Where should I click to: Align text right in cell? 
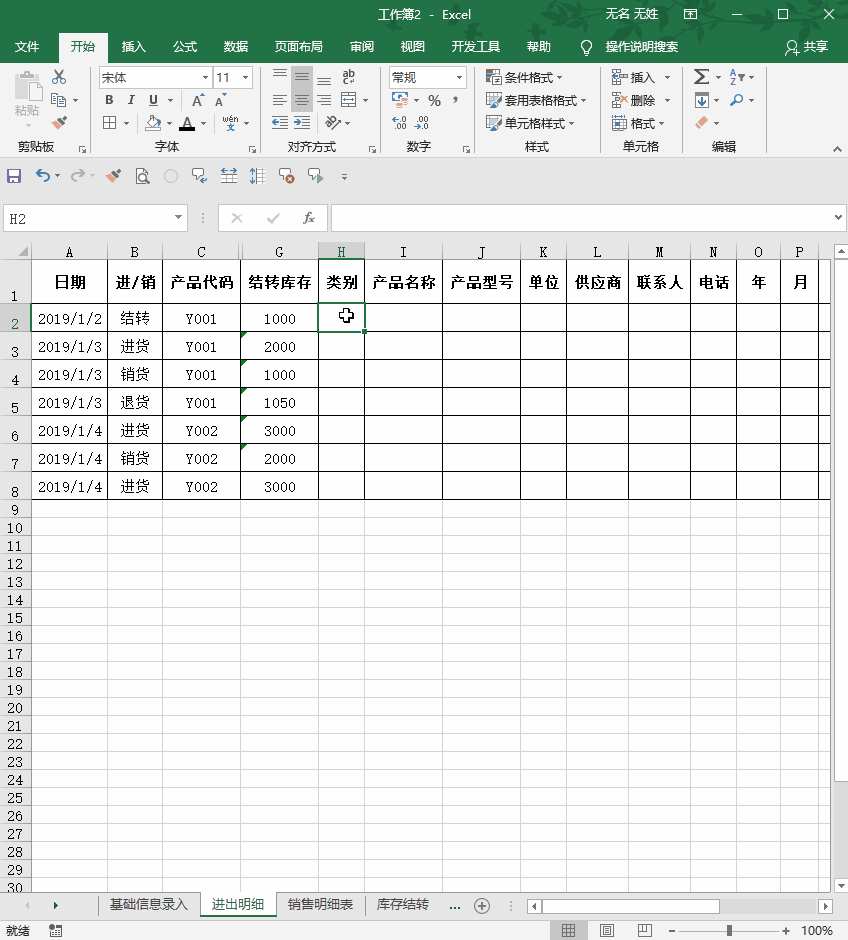[x=324, y=100]
